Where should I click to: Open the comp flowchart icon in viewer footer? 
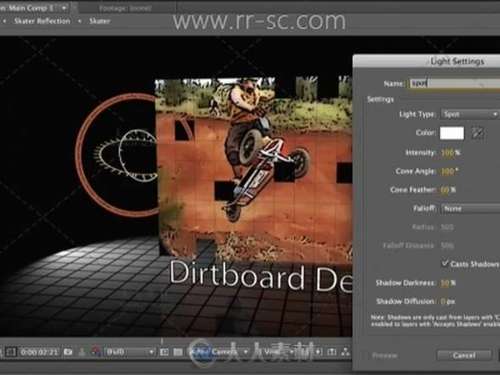pyautogui.click(x=346, y=352)
